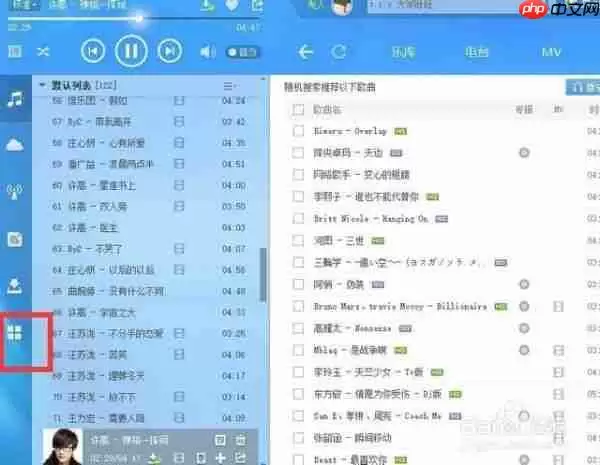Viewport: 600px width, 465px height.
Task: Click MV icon in Bruno Mars - Billionaire row
Action: tap(559, 306)
